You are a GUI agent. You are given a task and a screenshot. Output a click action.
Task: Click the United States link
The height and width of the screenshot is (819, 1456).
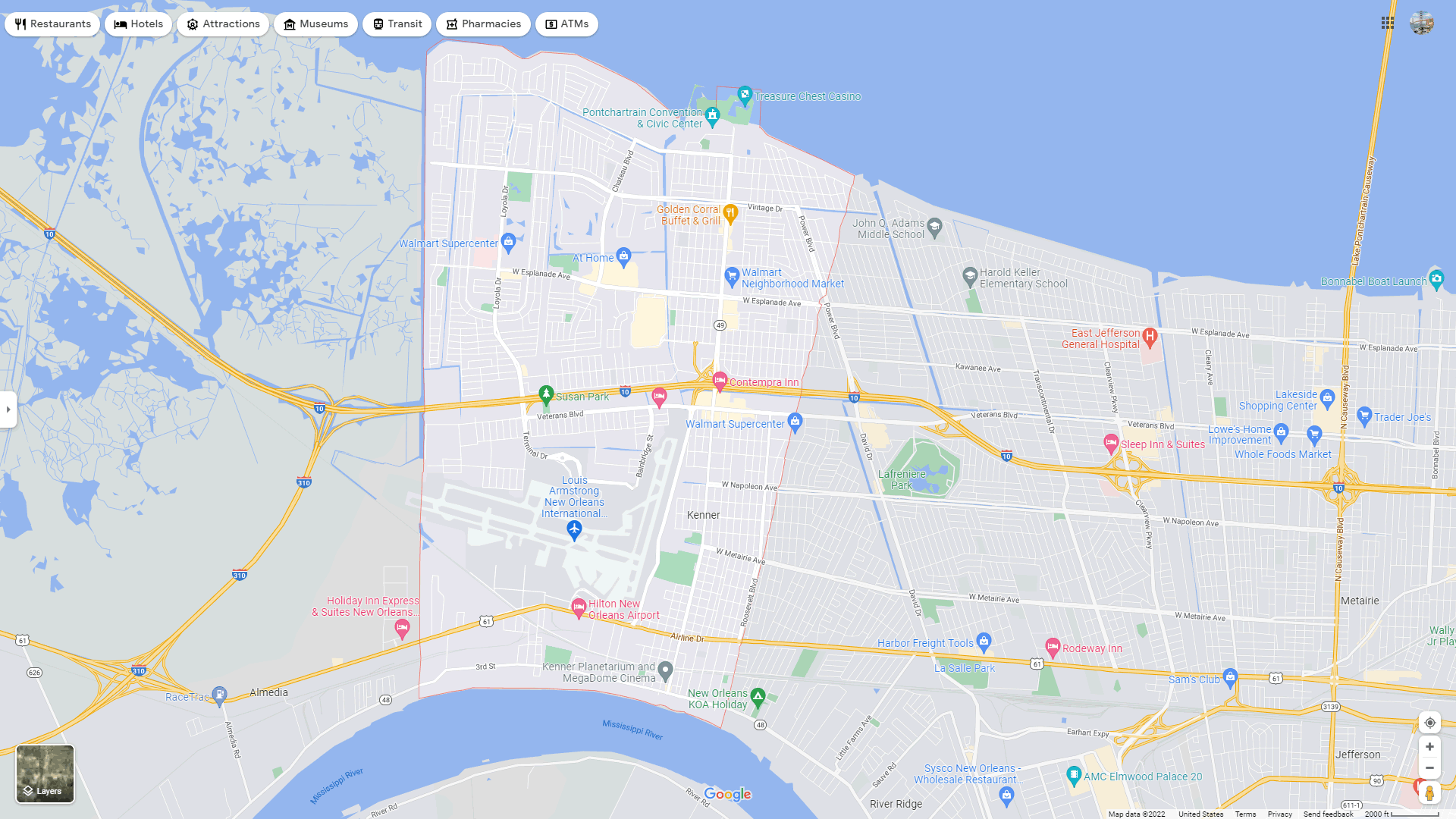tap(1200, 814)
